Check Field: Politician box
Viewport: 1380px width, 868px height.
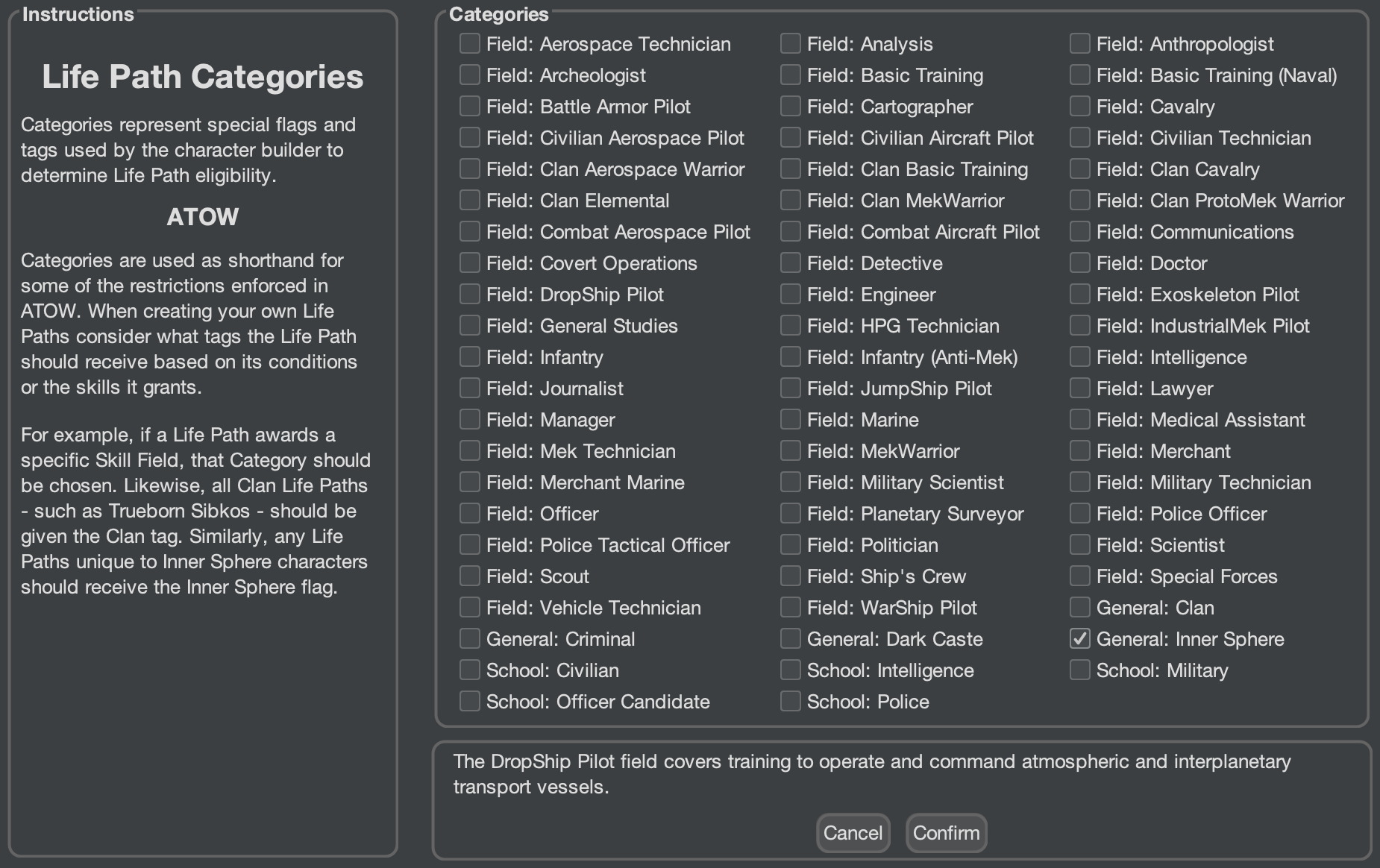coord(791,545)
